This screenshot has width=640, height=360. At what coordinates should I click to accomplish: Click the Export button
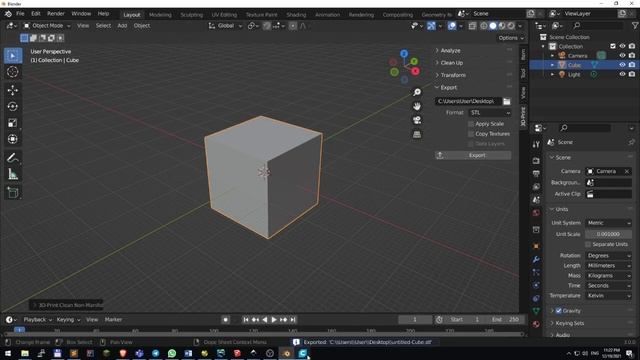[473, 156]
